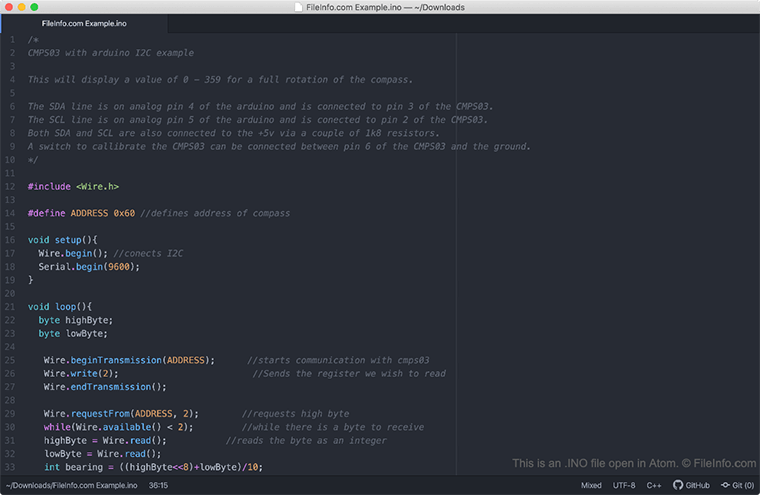The height and width of the screenshot is (495, 760).
Task: Click comment 'CMPS03 with arduino I2C example'
Action: click(x=111, y=53)
